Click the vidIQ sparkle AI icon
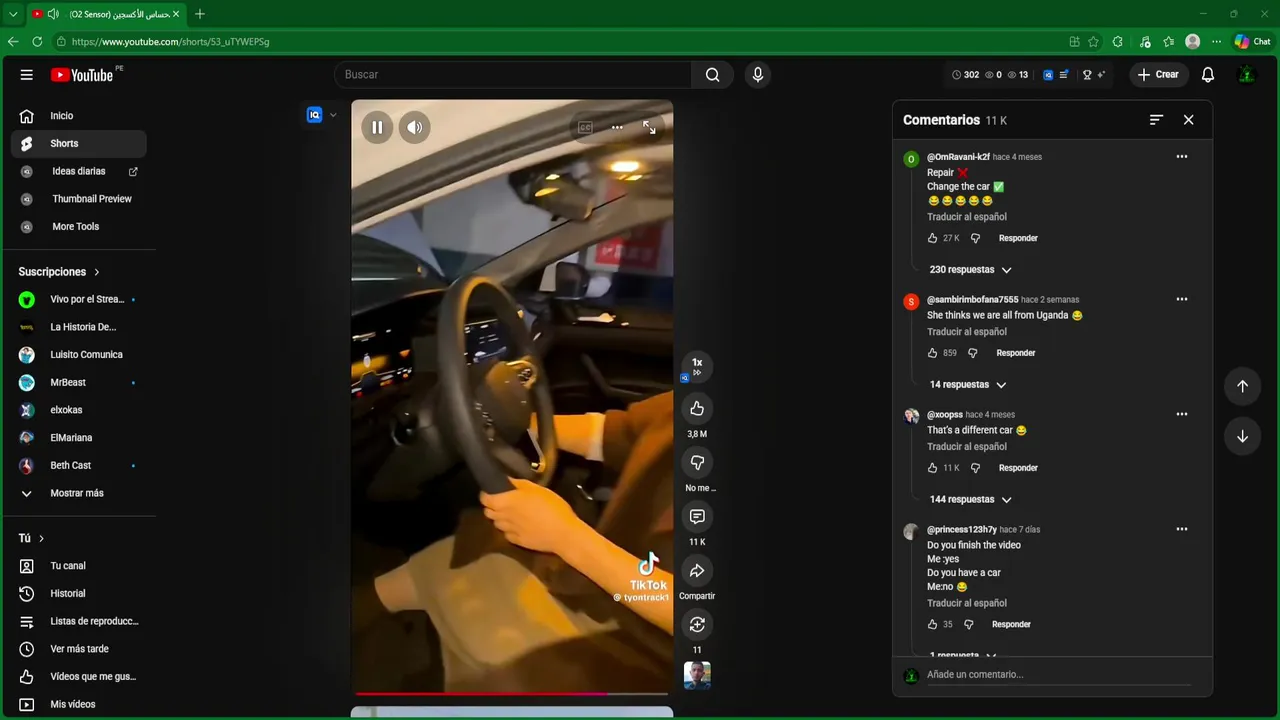1280x720 pixels. pos(1101,75)
